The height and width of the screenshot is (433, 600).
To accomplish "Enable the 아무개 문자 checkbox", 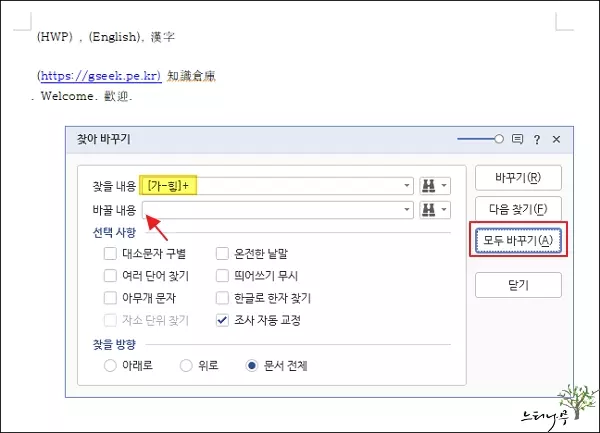I will pos(110,298).
